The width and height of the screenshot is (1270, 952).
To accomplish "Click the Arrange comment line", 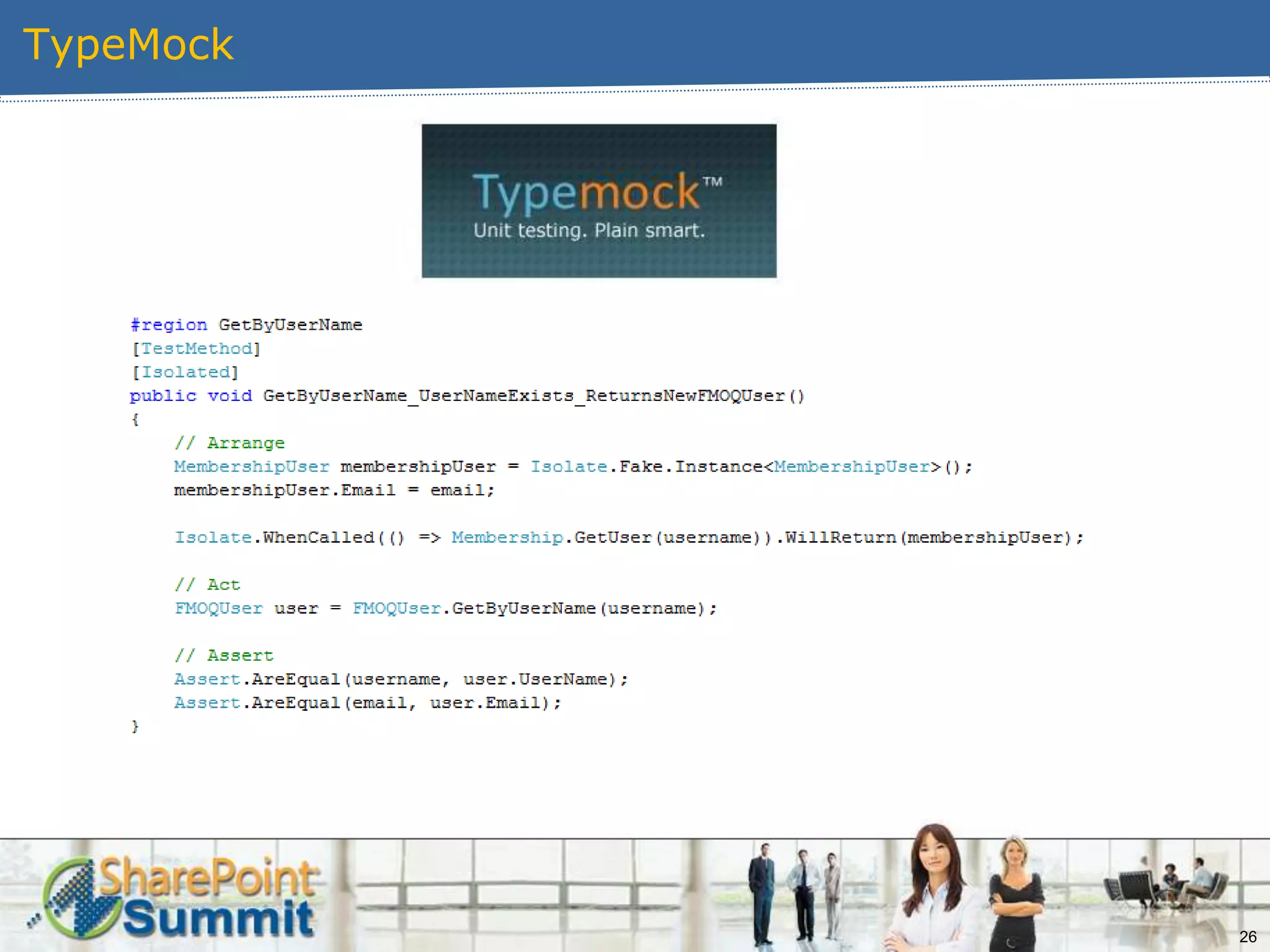I will tap(229, 443).
